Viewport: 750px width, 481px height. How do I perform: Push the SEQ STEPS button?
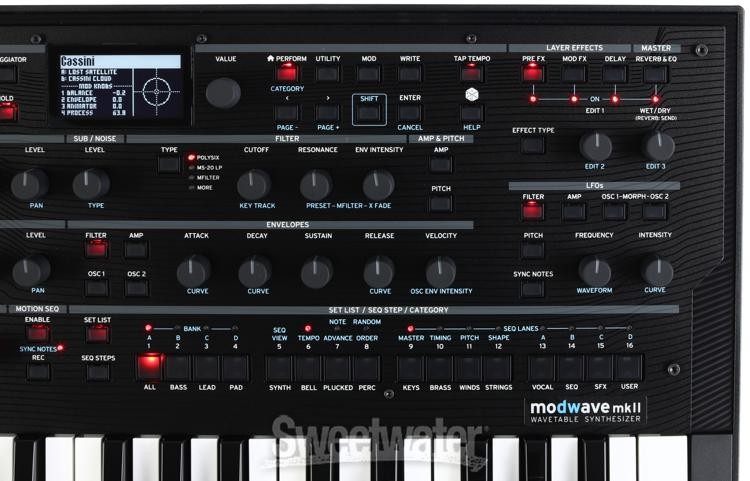pyautogui.click(x=98, y=372)
